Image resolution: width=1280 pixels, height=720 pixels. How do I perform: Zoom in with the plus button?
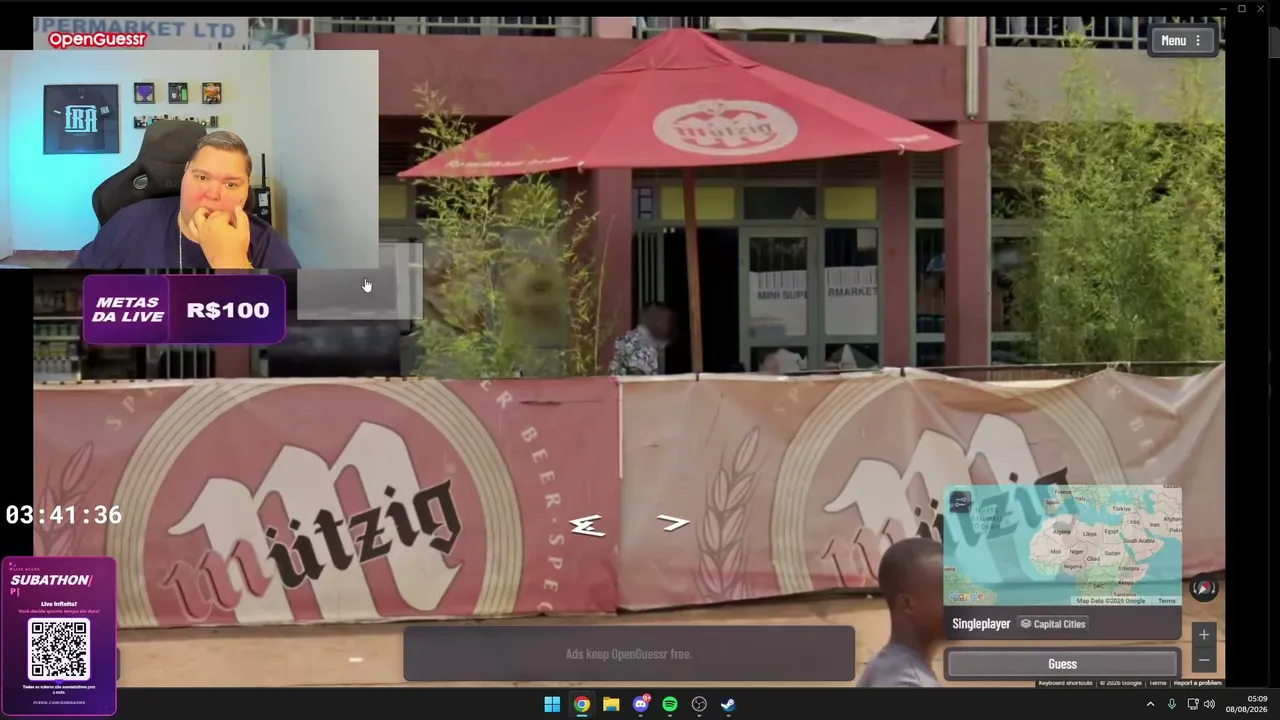pos(1204,635)
